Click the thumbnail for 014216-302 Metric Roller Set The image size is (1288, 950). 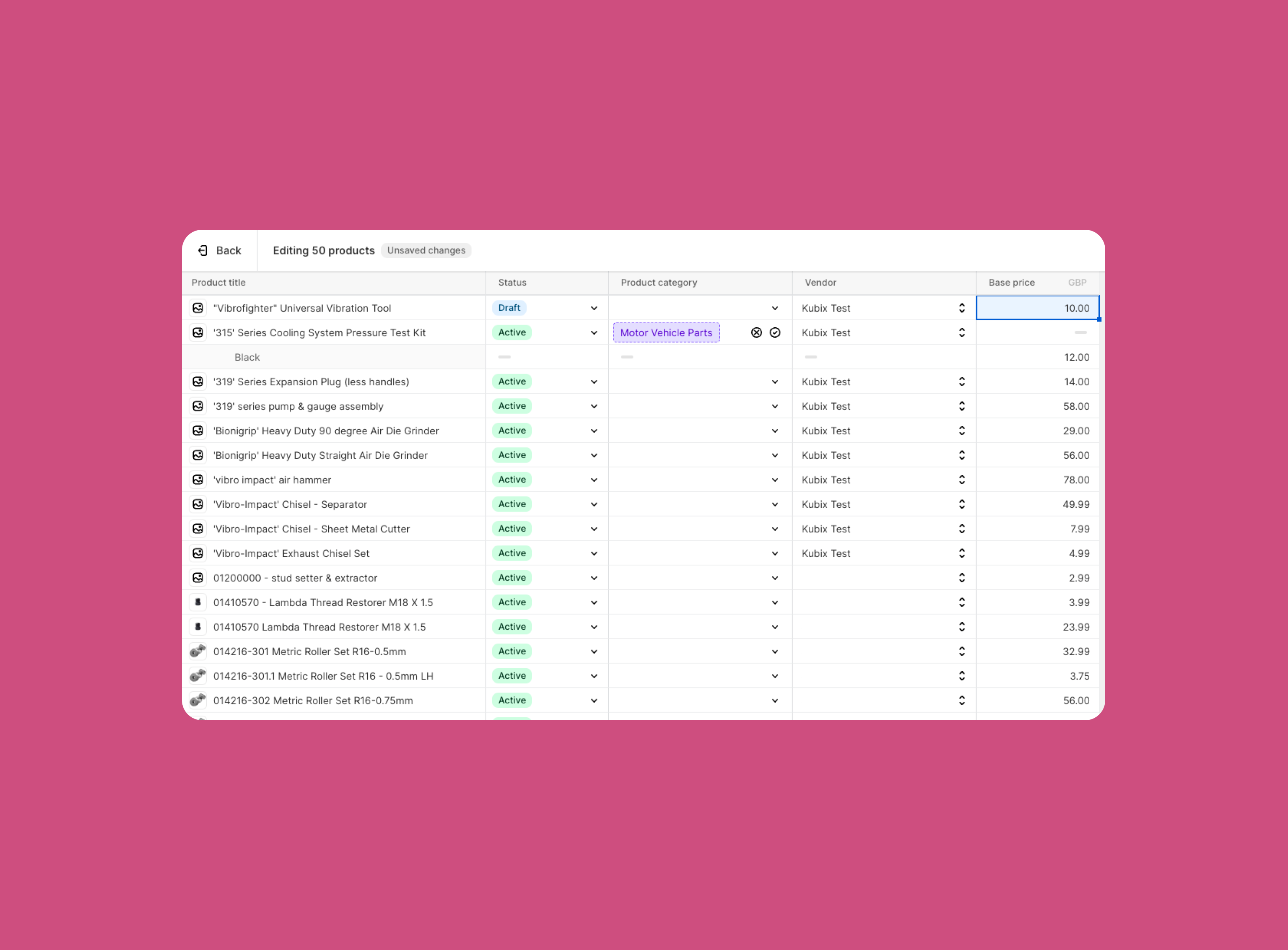click(x=198, y=701)
